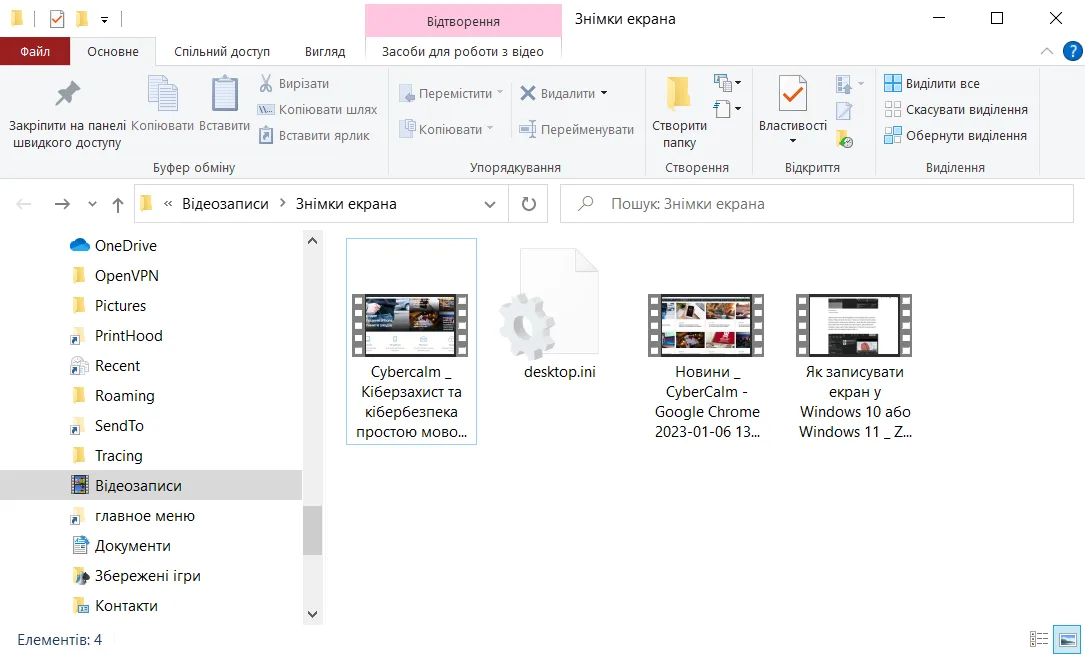The image size is (1085, 655).
Task: Switch to the Вигляд tab
Action: point(325,52)
